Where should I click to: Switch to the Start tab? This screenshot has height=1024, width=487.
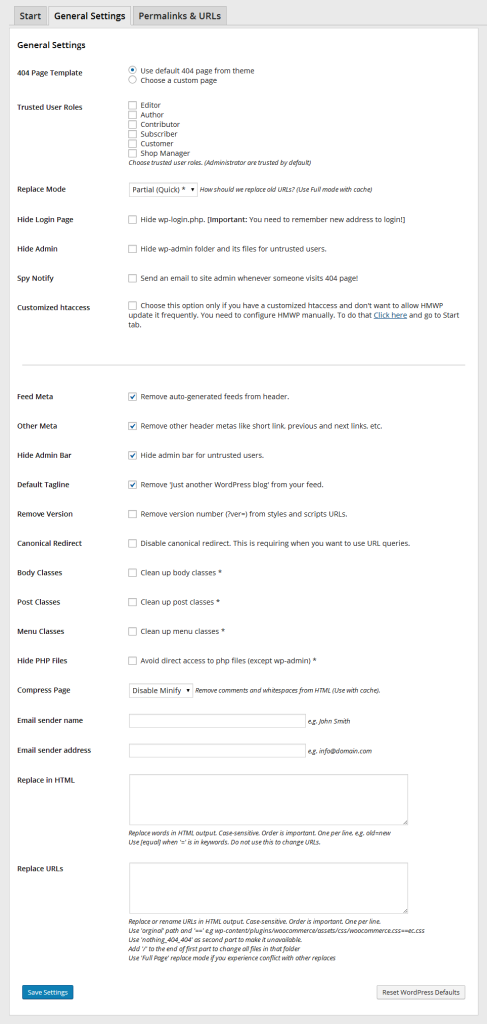tap(30, 16)
